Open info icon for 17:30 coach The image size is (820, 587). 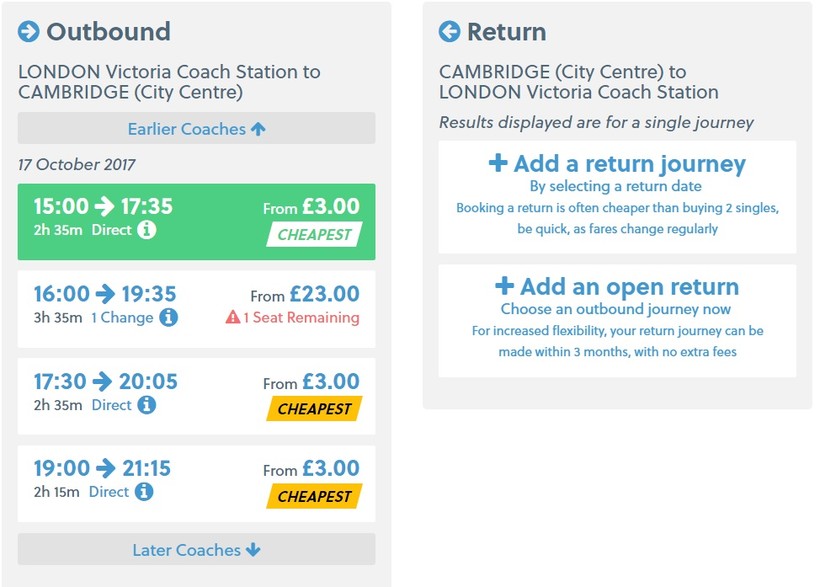pyautogui.click(x=147, y=405)
